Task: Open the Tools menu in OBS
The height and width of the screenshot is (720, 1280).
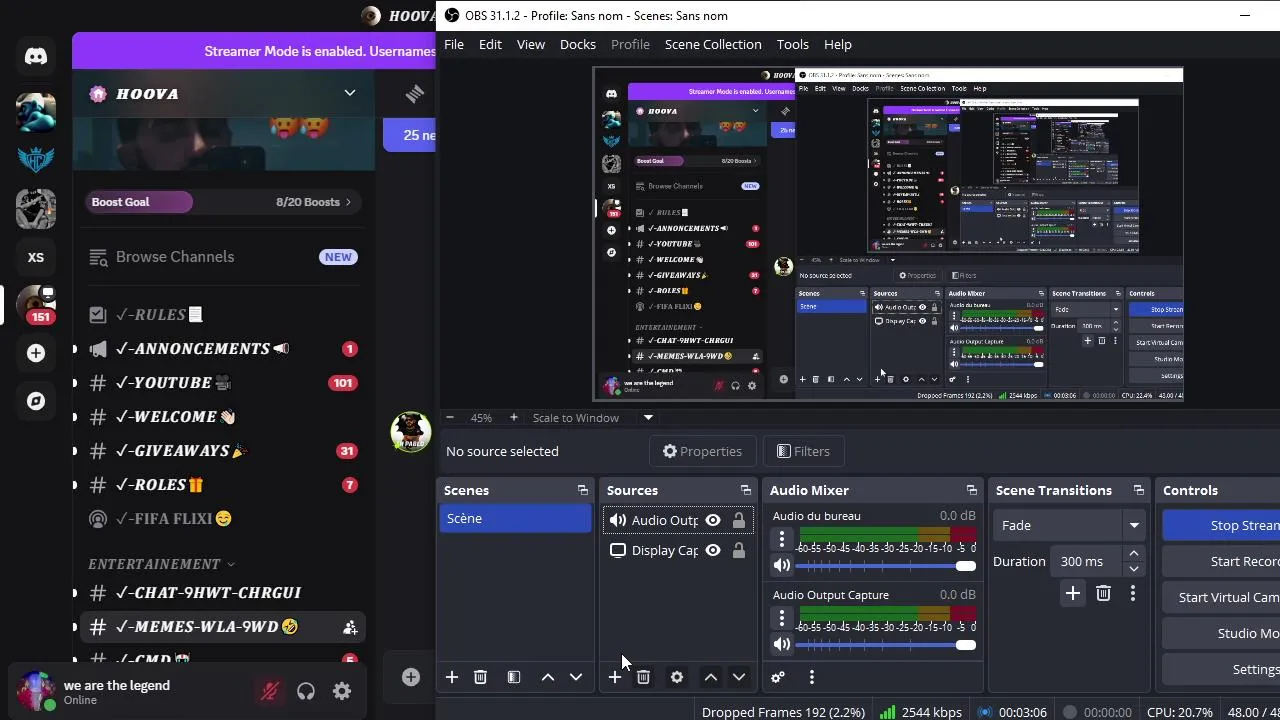Action: click(x=793, y=44)
